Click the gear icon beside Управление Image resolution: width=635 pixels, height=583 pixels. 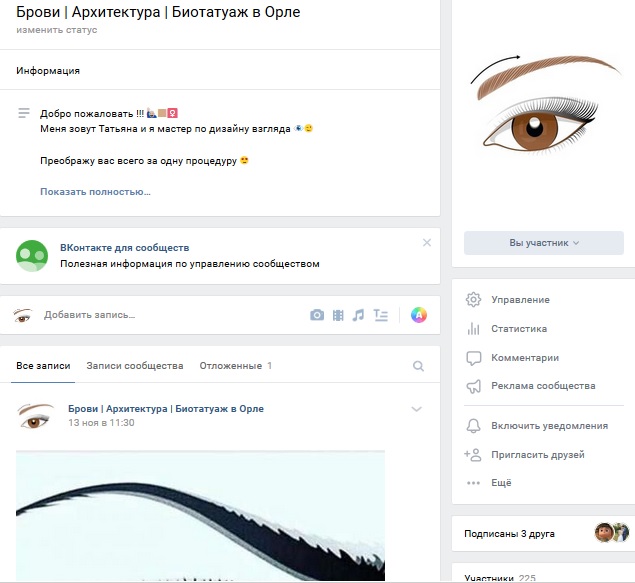(473, 300)
